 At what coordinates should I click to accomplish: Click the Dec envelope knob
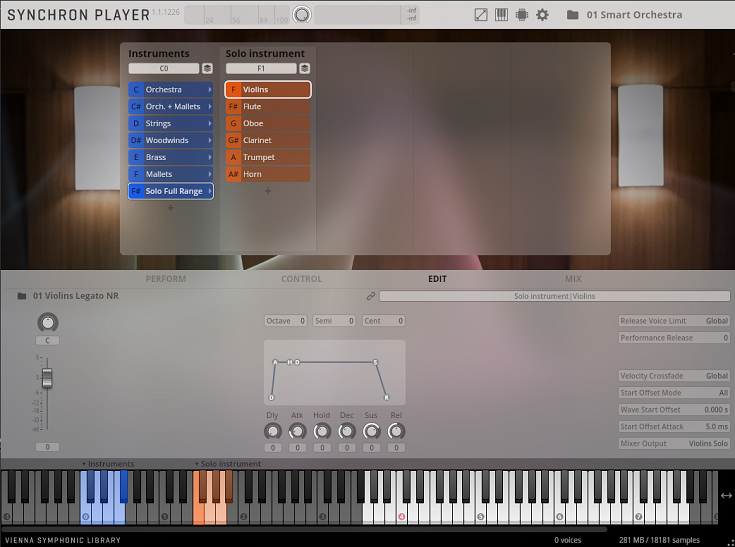tap(347, 431)
